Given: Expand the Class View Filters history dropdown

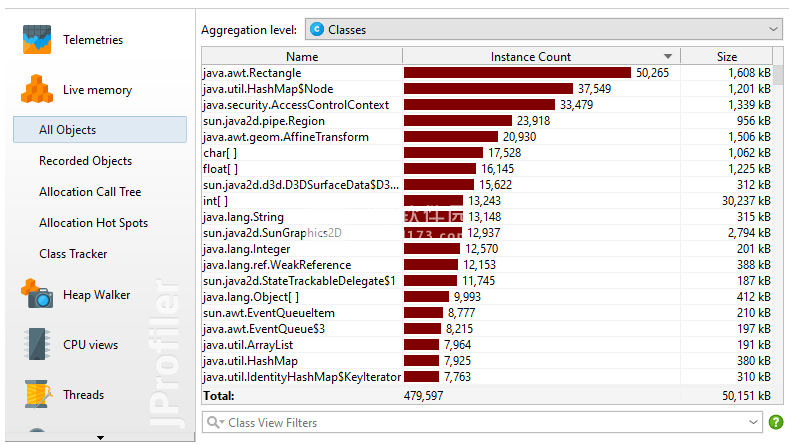Looking at the screenshot, I should point(753,422).
